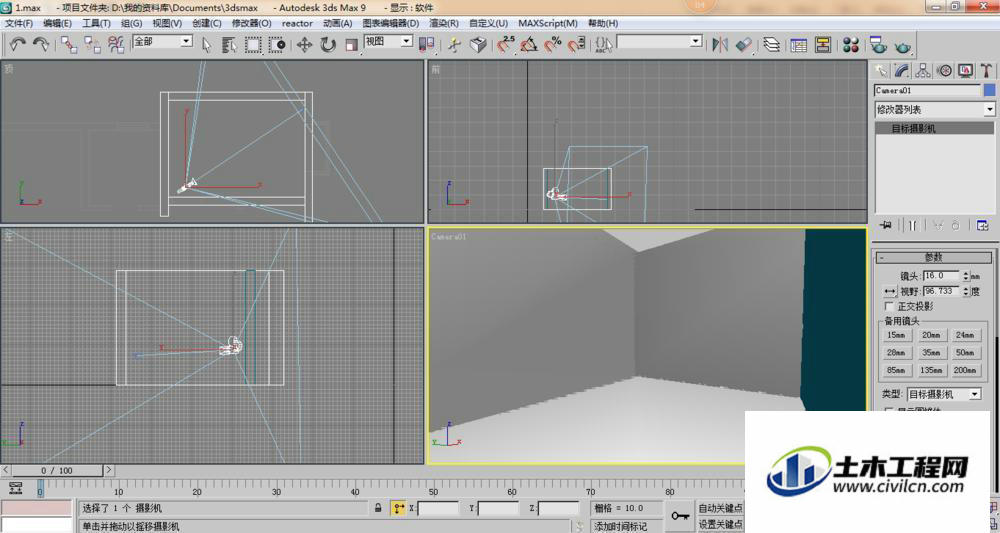This screenshot has height=533, width=1000.
Task: Activate Select and Scale tool
Action: (x=351, y=45)
